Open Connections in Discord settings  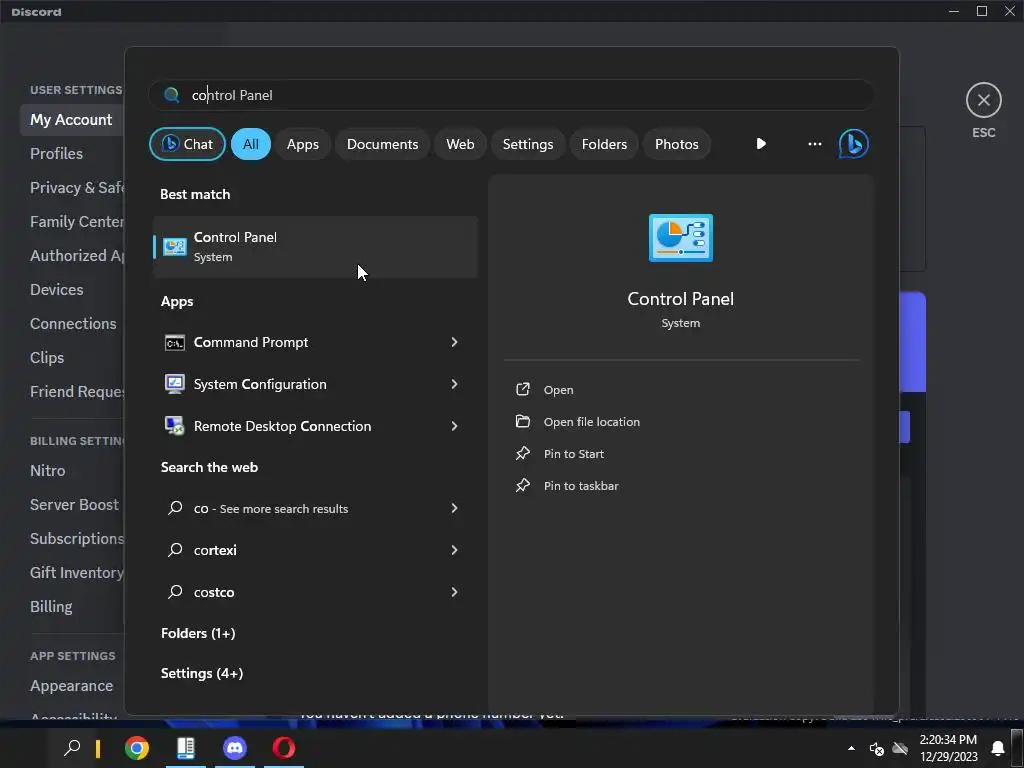[73, 323]
